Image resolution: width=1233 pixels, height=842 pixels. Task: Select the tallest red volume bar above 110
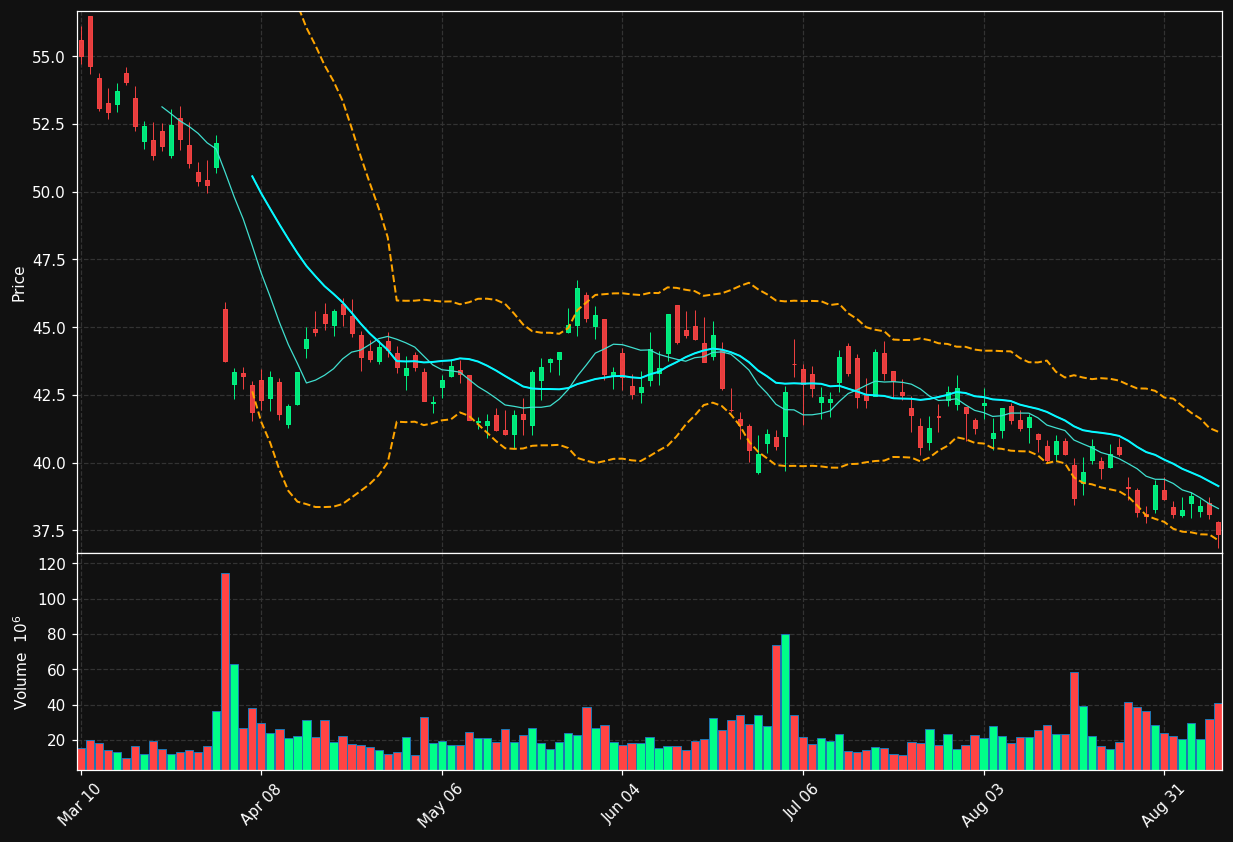click(225, 671)
